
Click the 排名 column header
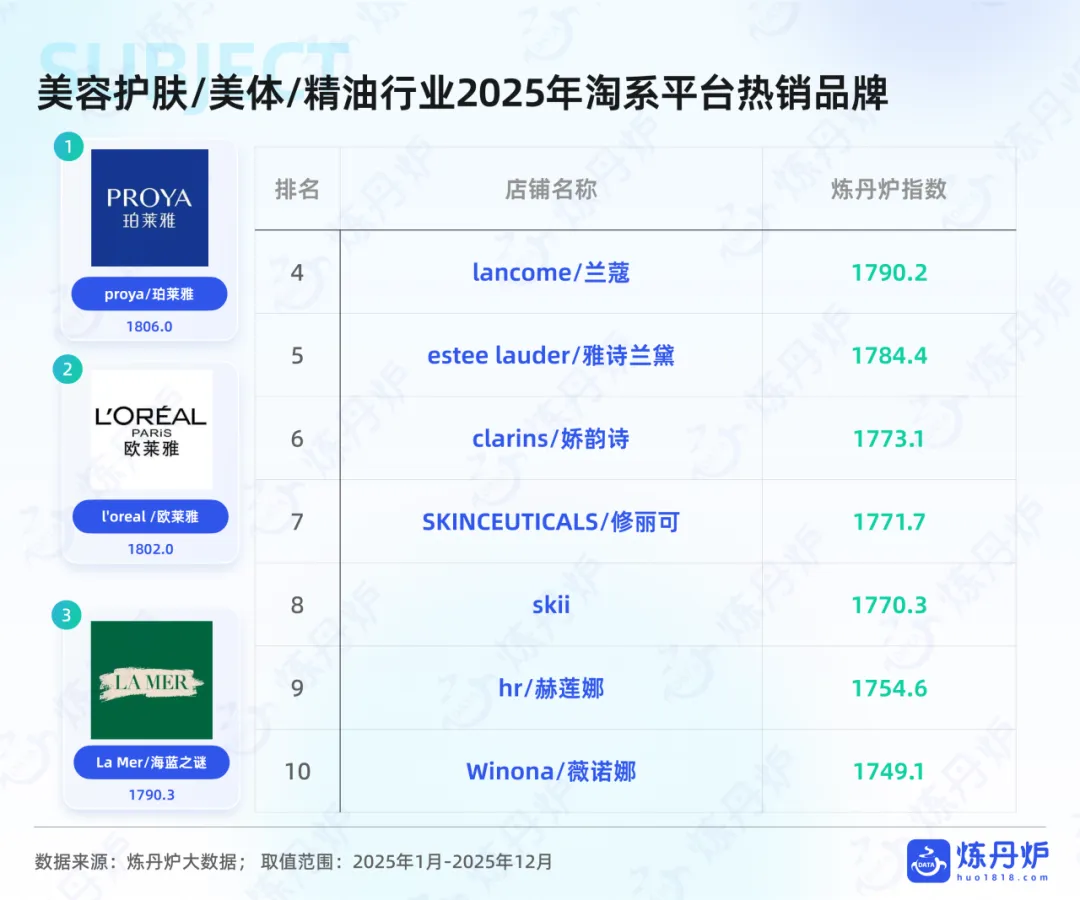pos(297,189)
